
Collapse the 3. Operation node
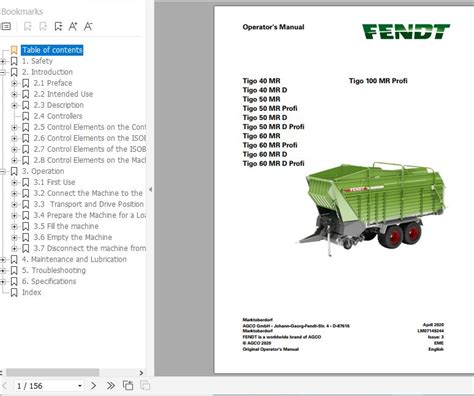(x=3, y=171)
